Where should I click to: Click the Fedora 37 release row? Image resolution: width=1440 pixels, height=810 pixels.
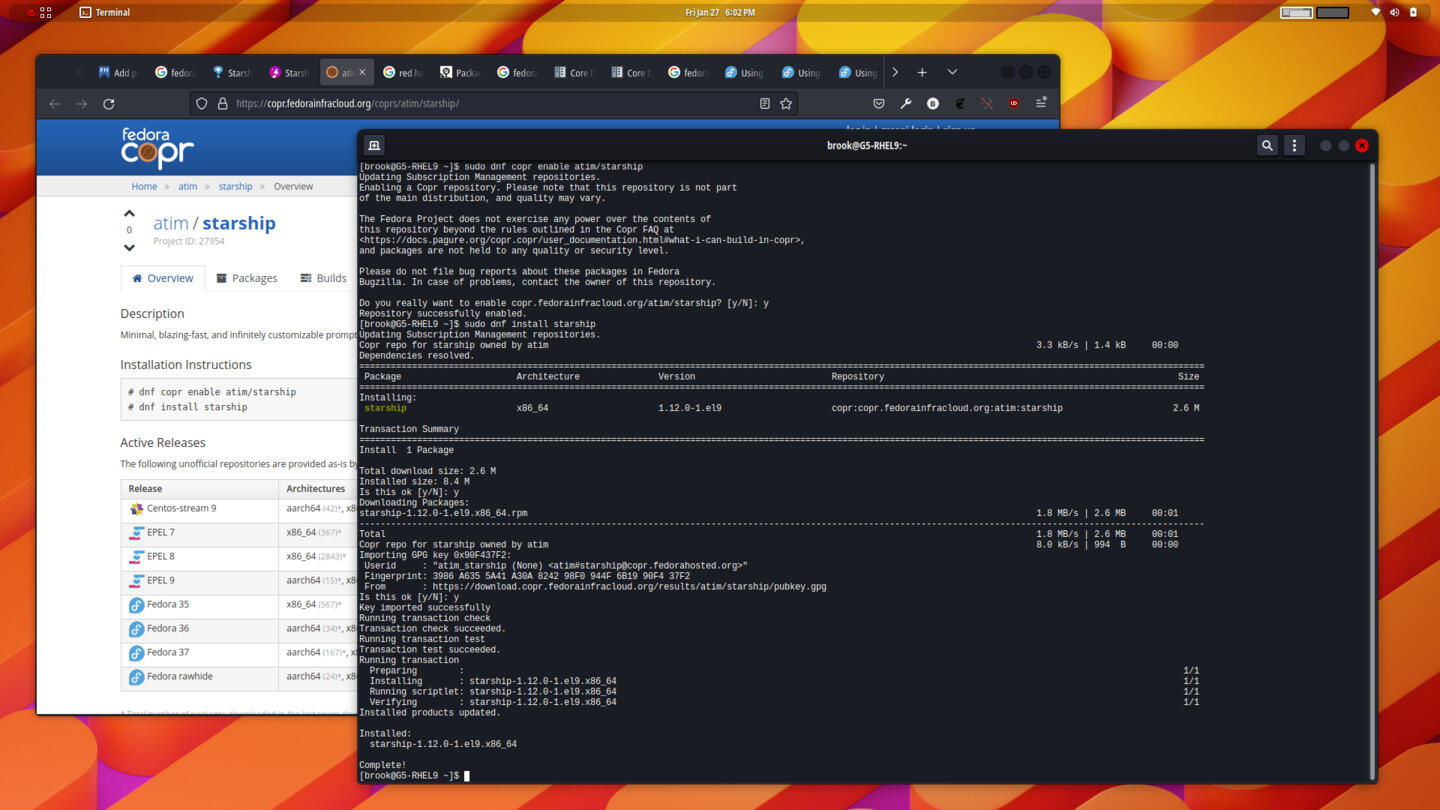(x=239, y=653)
